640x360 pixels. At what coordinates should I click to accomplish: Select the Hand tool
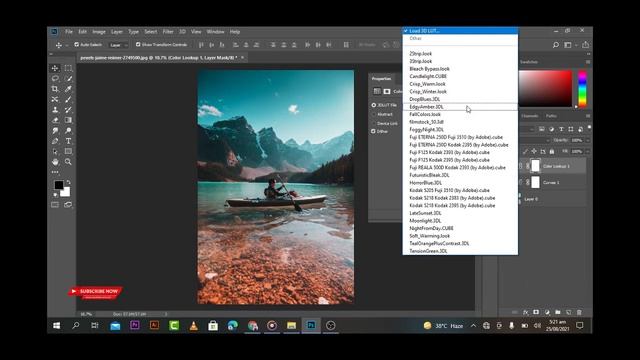coord(55,162)
